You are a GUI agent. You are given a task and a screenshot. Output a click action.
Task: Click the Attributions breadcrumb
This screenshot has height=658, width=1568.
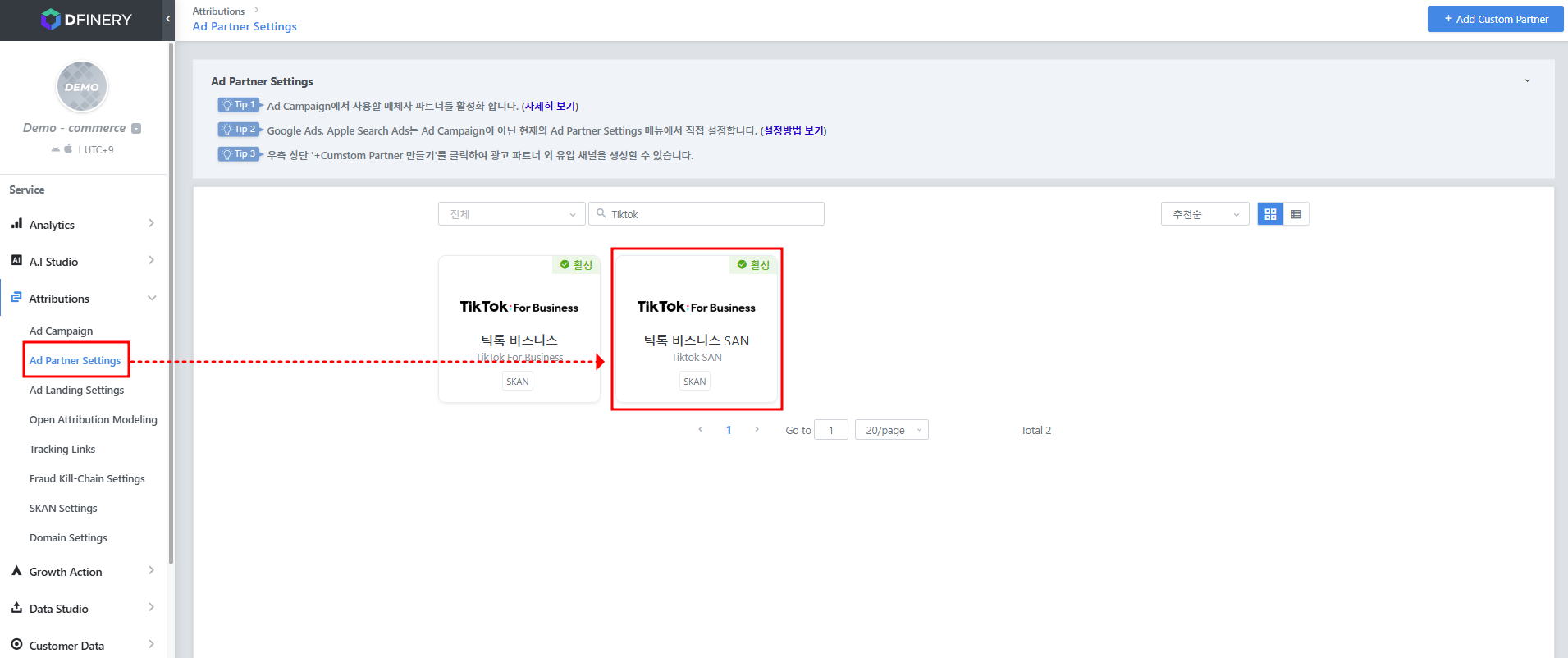218,11
